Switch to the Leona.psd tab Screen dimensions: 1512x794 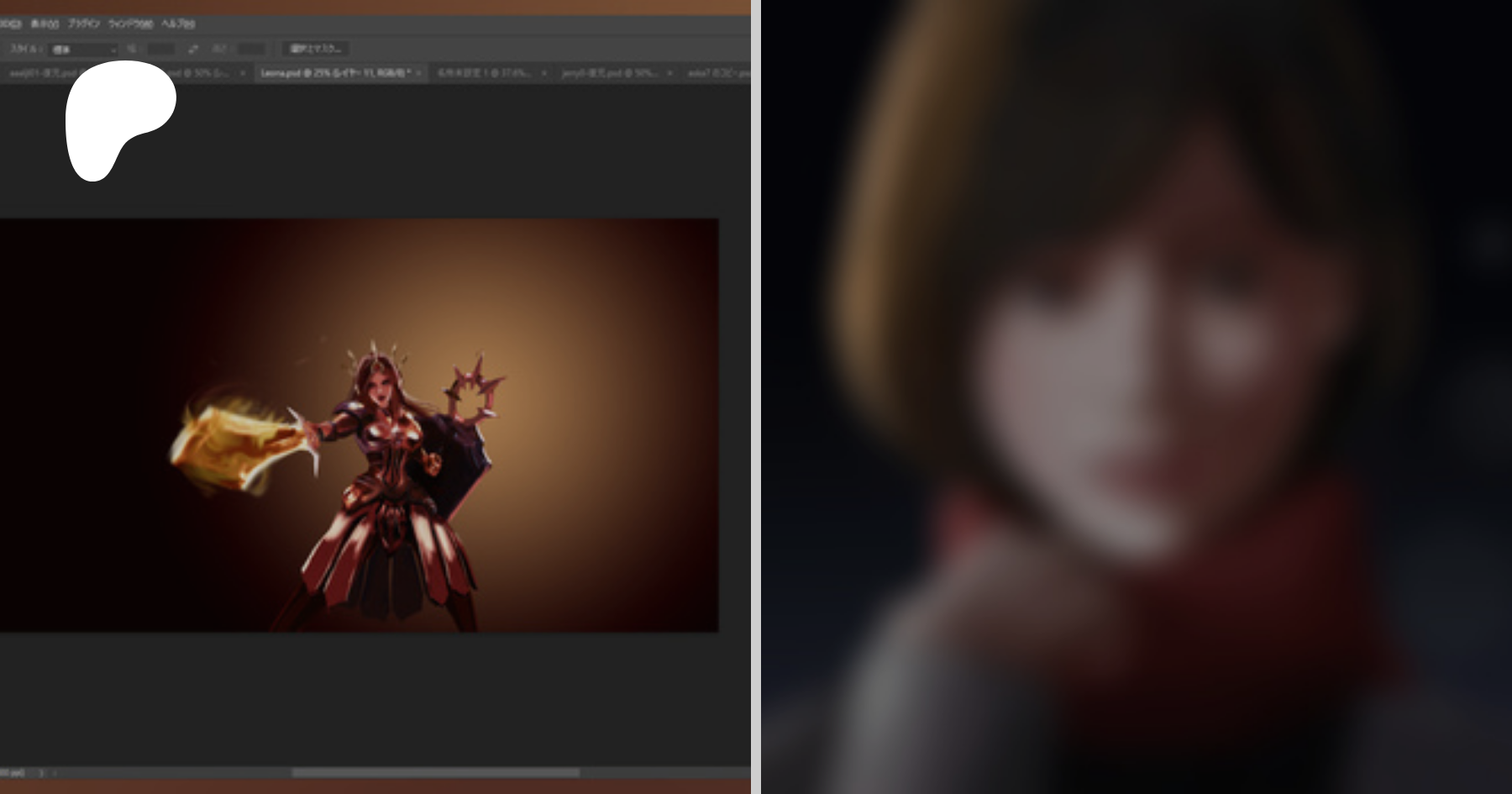pos(336,74)
